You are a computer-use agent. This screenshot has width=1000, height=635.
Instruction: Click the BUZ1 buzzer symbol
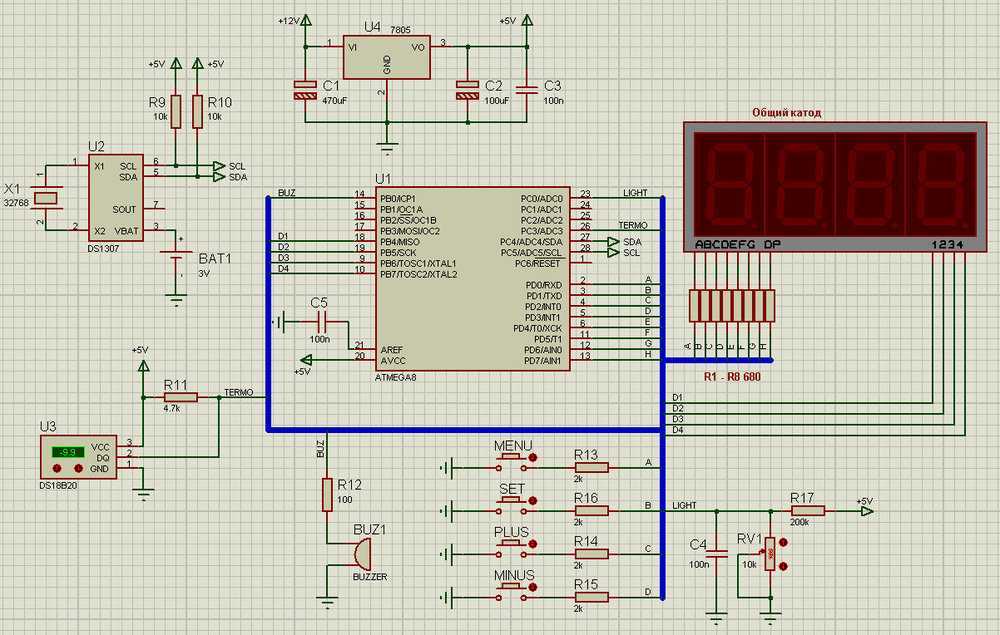coord(359,553)
